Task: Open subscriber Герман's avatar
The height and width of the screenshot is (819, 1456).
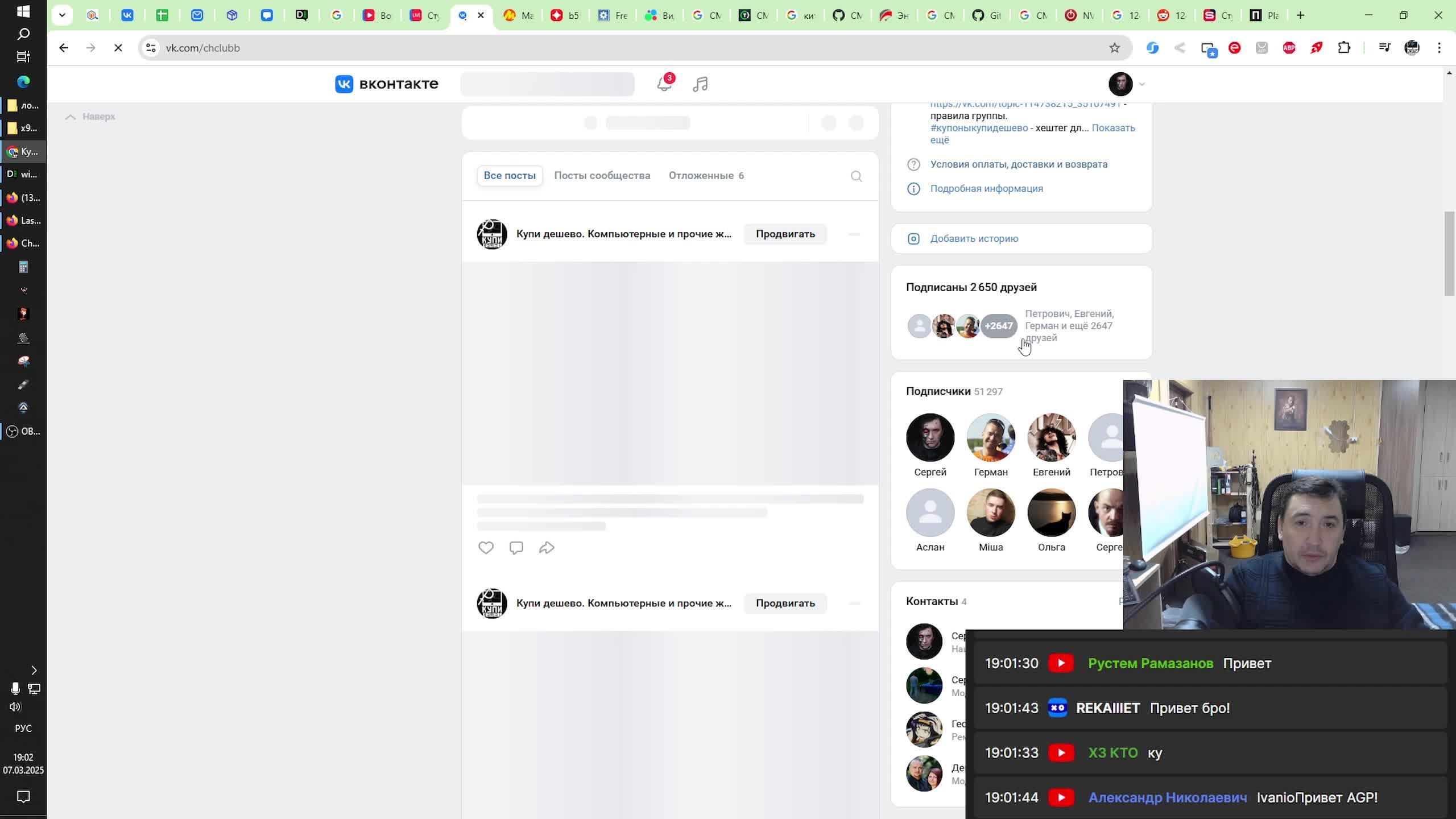Action: click(990, 437)
